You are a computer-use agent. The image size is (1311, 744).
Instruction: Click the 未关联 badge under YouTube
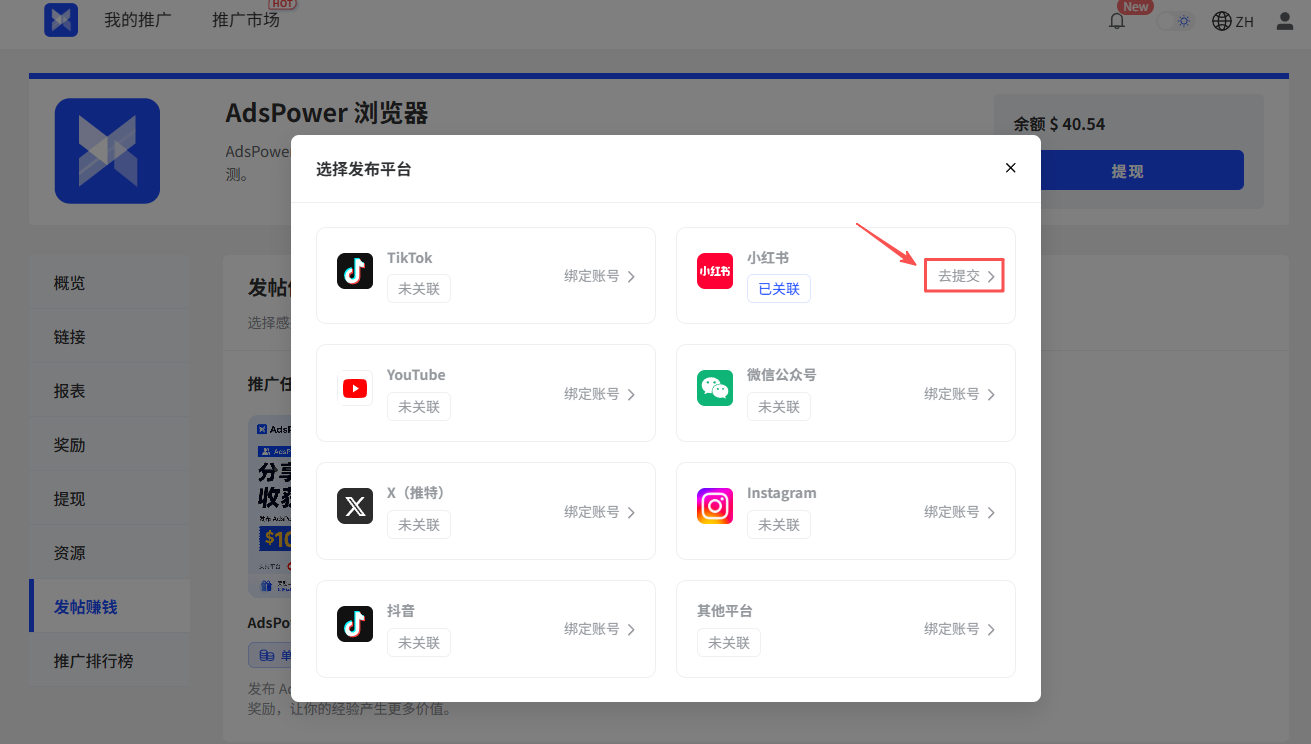[419, 407]
